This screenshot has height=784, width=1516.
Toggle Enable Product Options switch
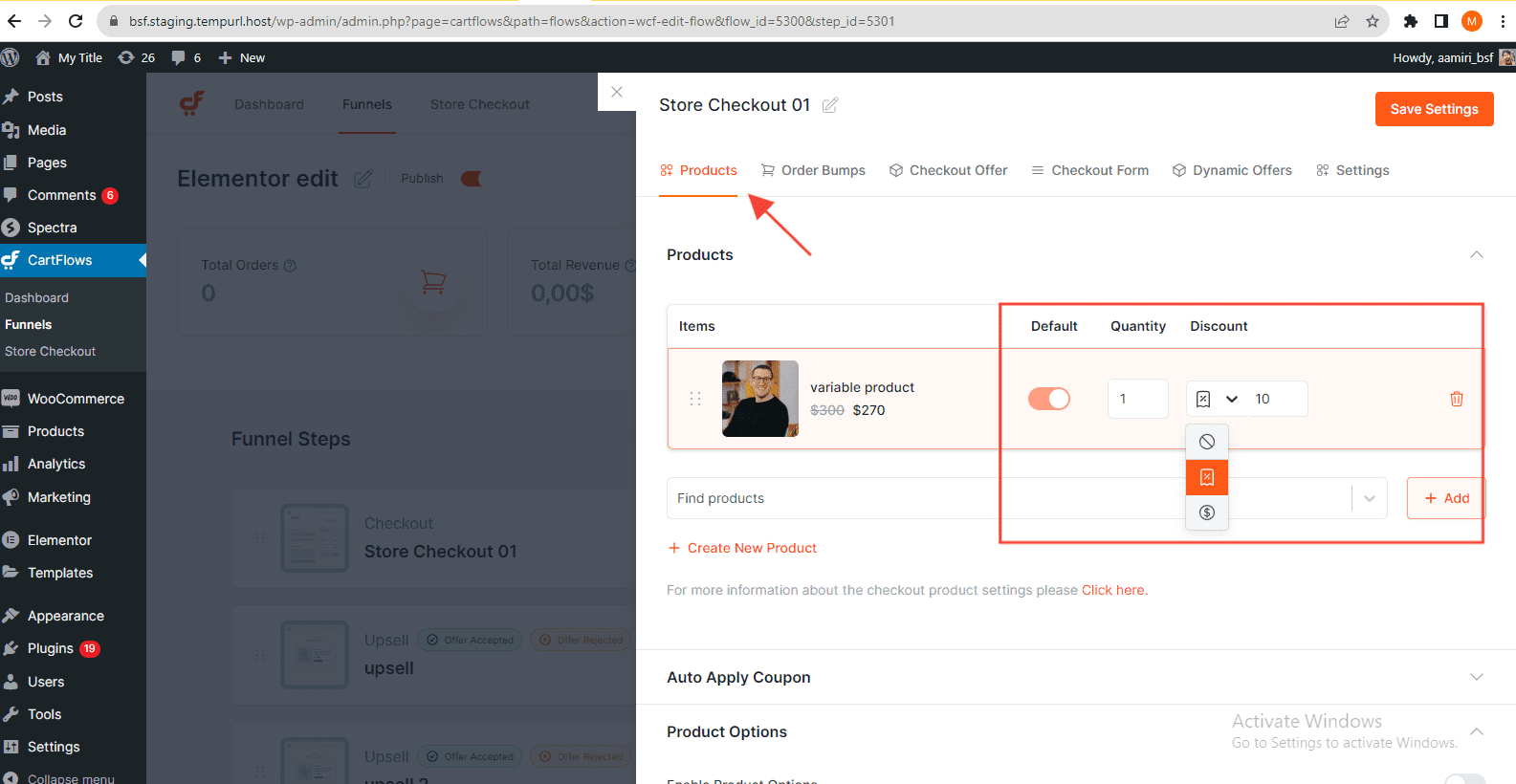pos(1464,778)
